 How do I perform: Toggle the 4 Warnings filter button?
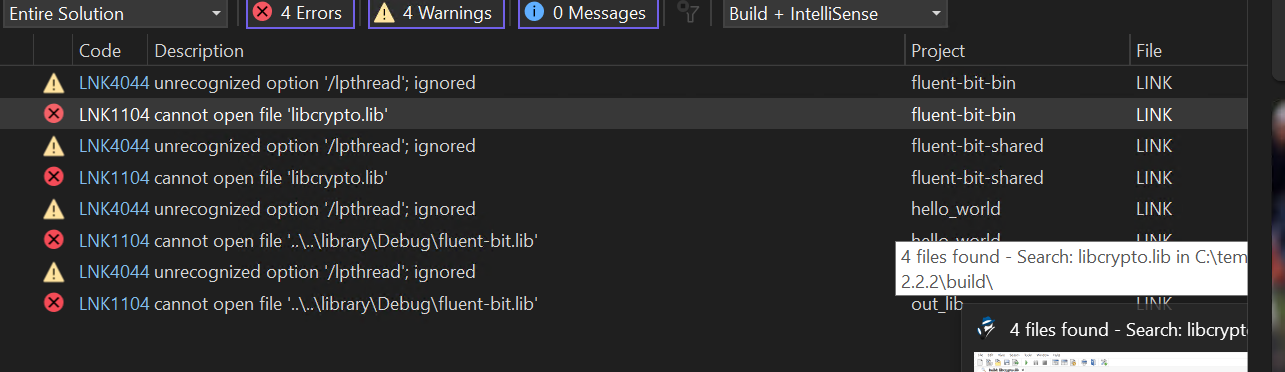(436, 13)
